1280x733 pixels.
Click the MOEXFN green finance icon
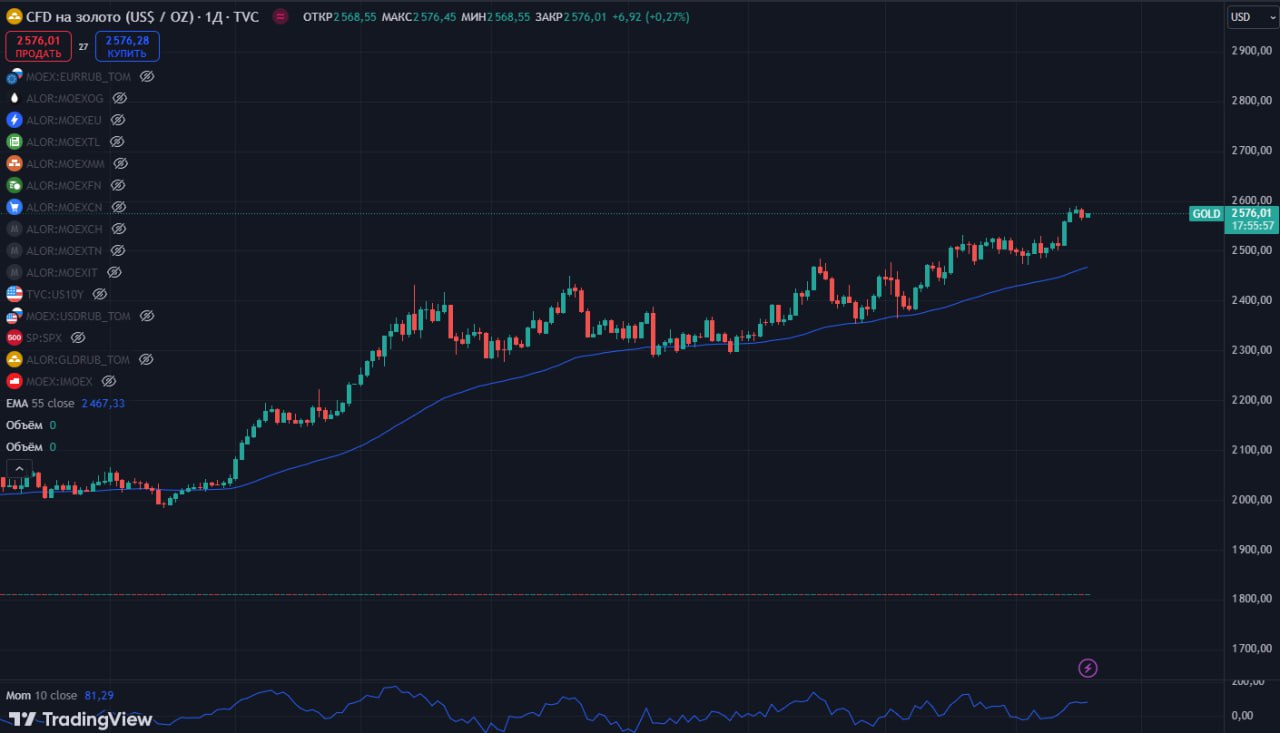pos(14,185)
